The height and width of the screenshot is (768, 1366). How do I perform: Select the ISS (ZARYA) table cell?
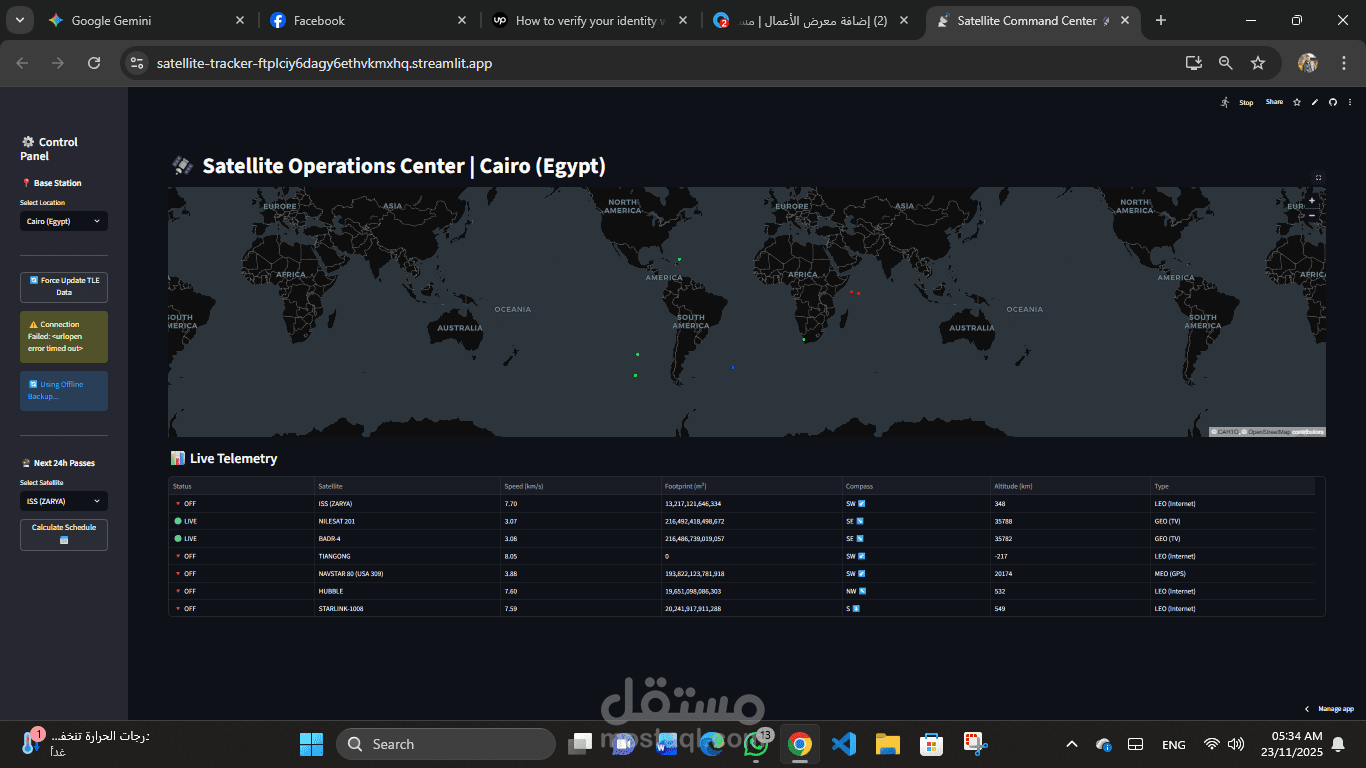click(x=407, y=504)
